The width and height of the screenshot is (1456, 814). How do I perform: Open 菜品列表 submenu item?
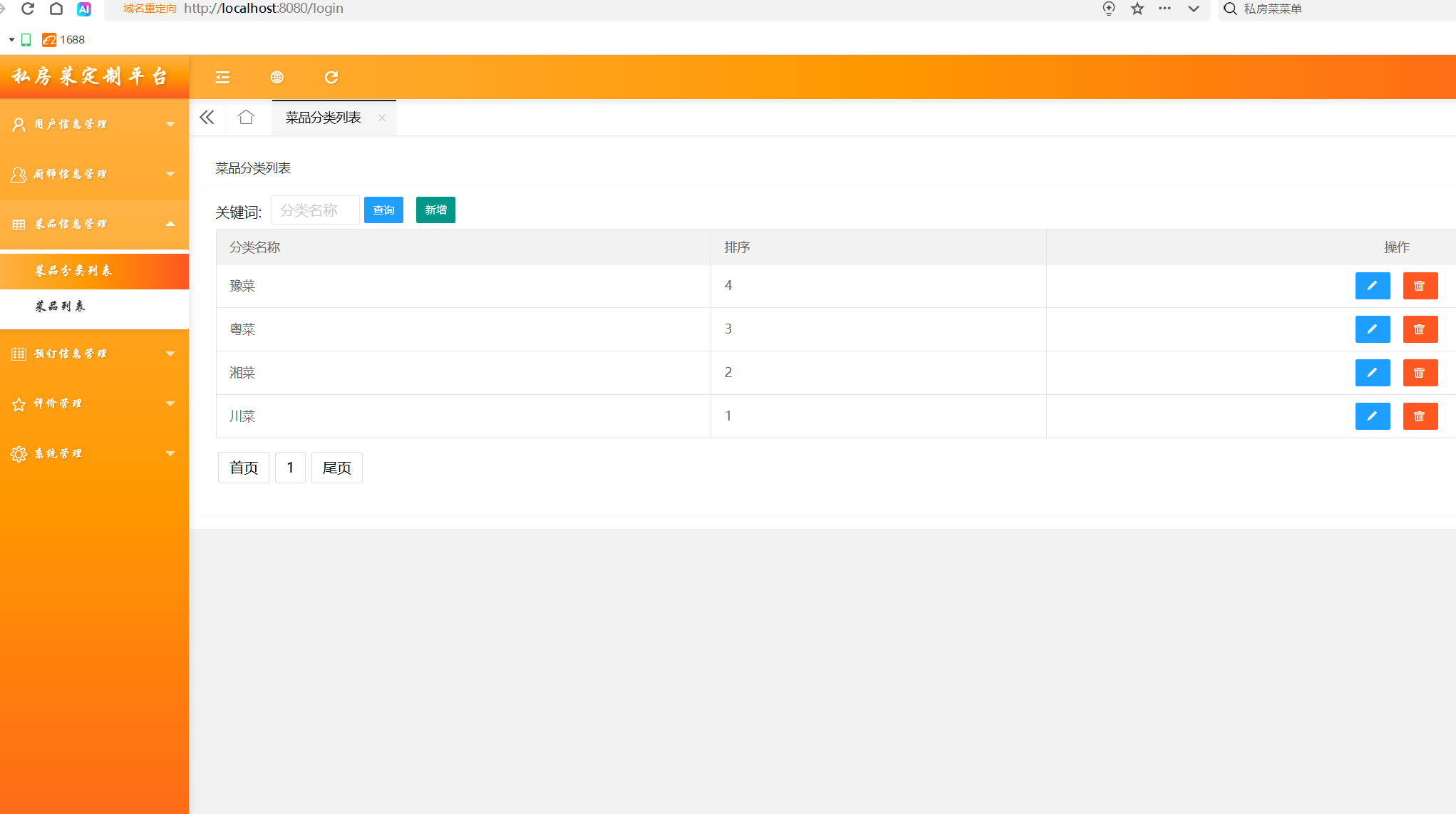coord(61,306)
